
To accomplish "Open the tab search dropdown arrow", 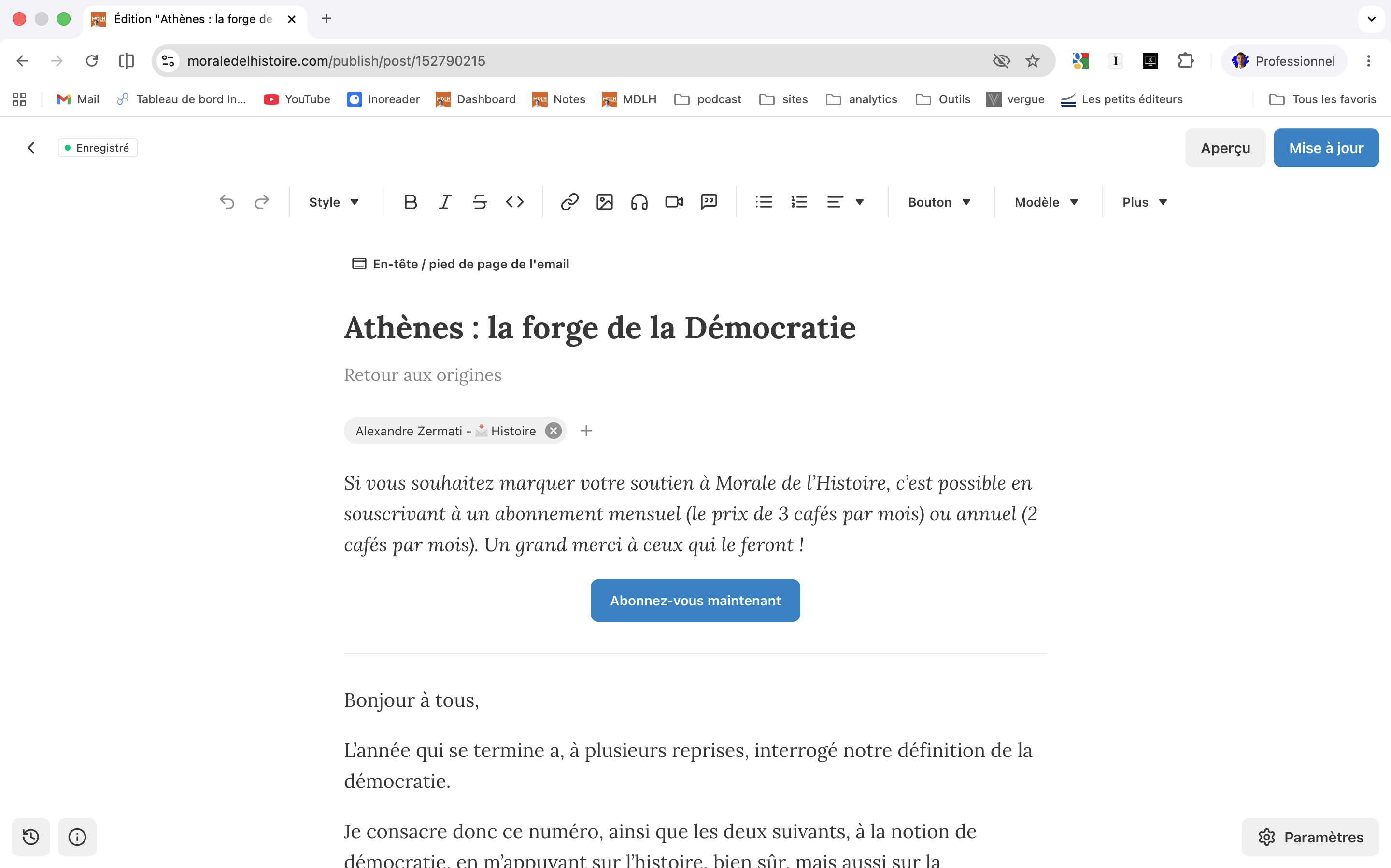I will point(1372,19).
